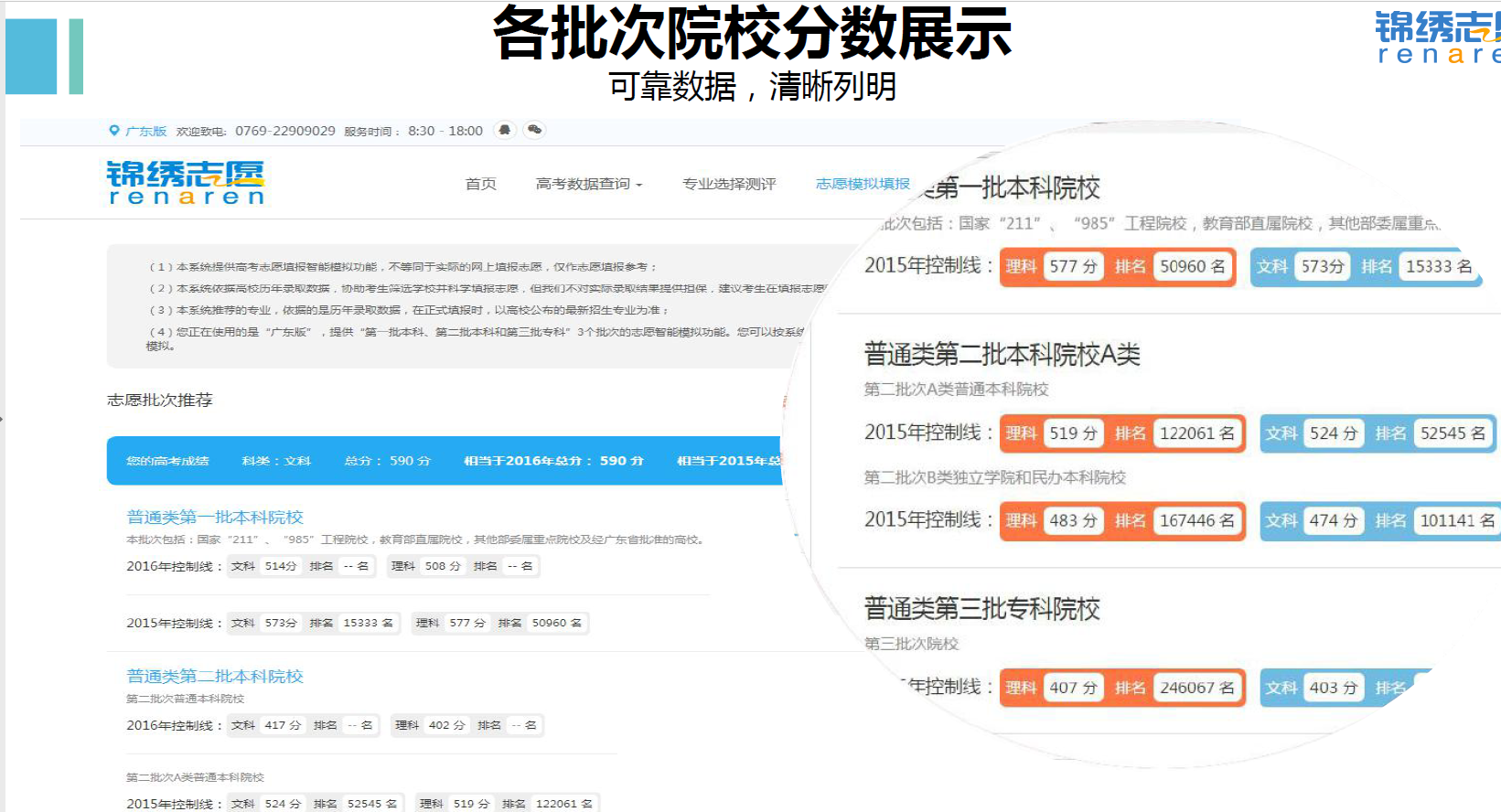Click the small 52545 名 ranking at the bottom
This screenshot has height=812, width=1501.
(x=372, y=804)
